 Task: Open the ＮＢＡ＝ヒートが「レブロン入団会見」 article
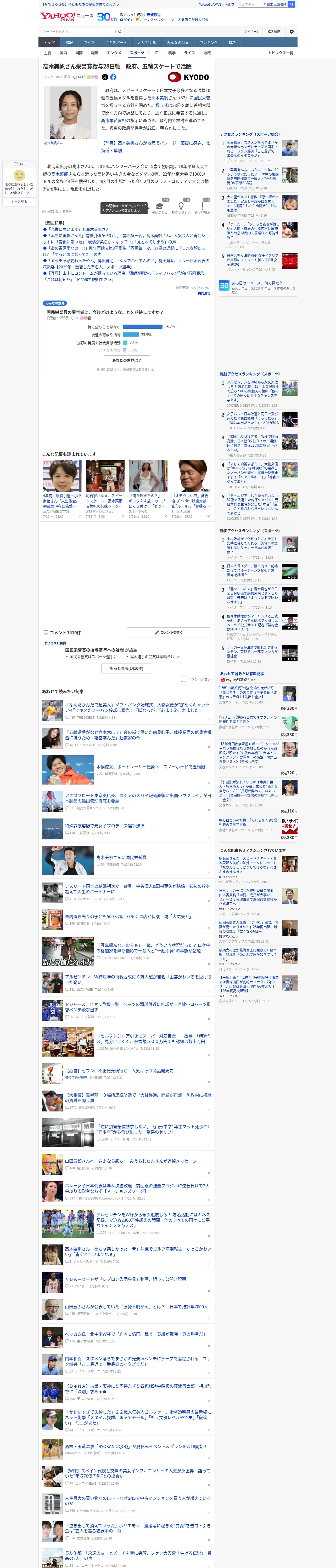click(x=126, y=1279)
